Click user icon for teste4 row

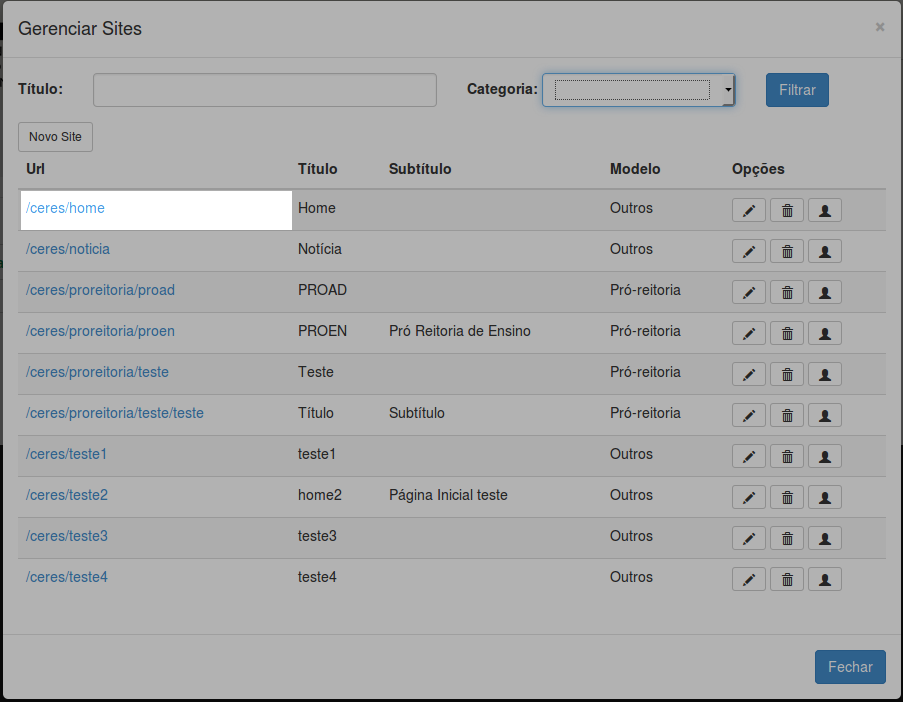coord(824,579)
